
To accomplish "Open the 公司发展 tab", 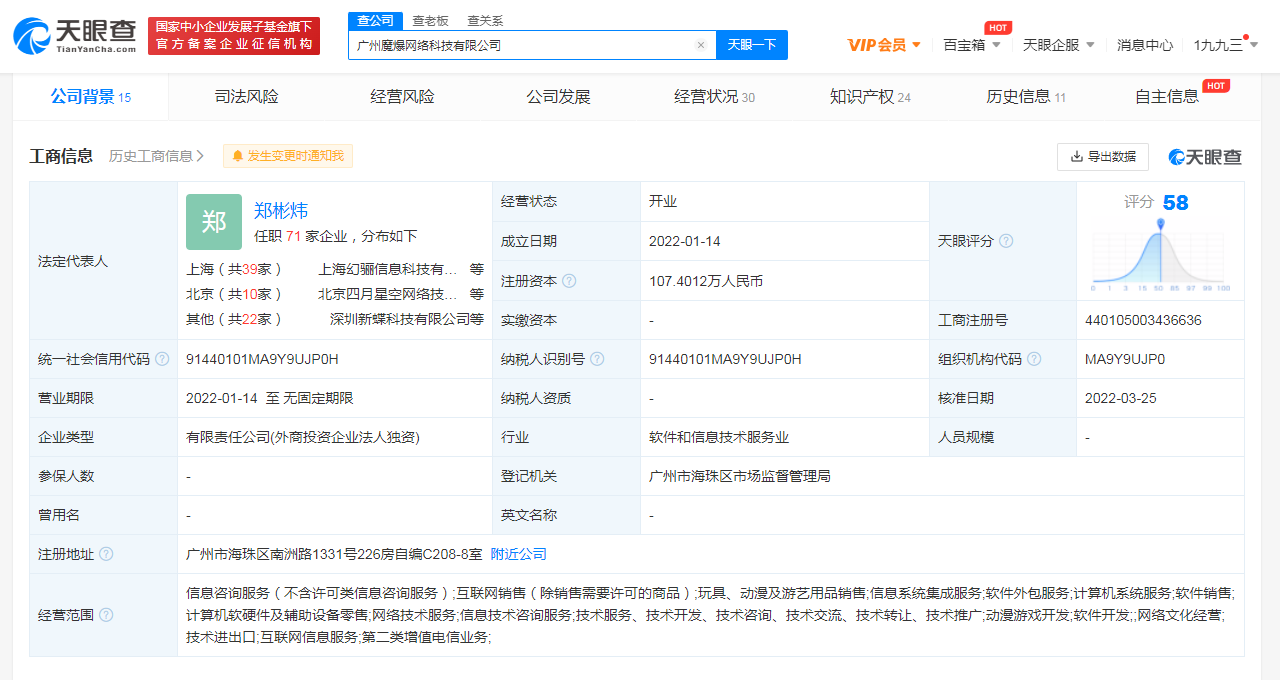I will coord(558,97).
